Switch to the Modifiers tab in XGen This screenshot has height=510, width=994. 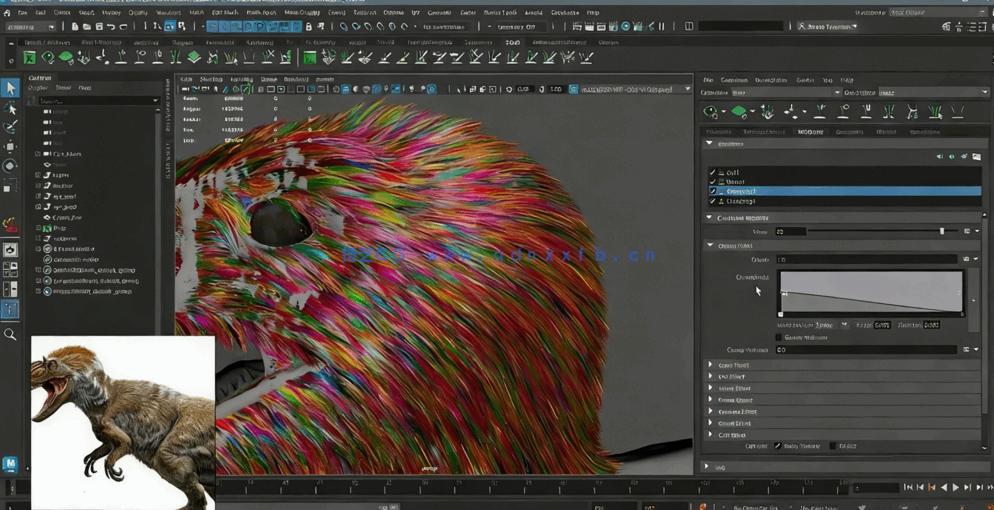click(x=810, y=132)
